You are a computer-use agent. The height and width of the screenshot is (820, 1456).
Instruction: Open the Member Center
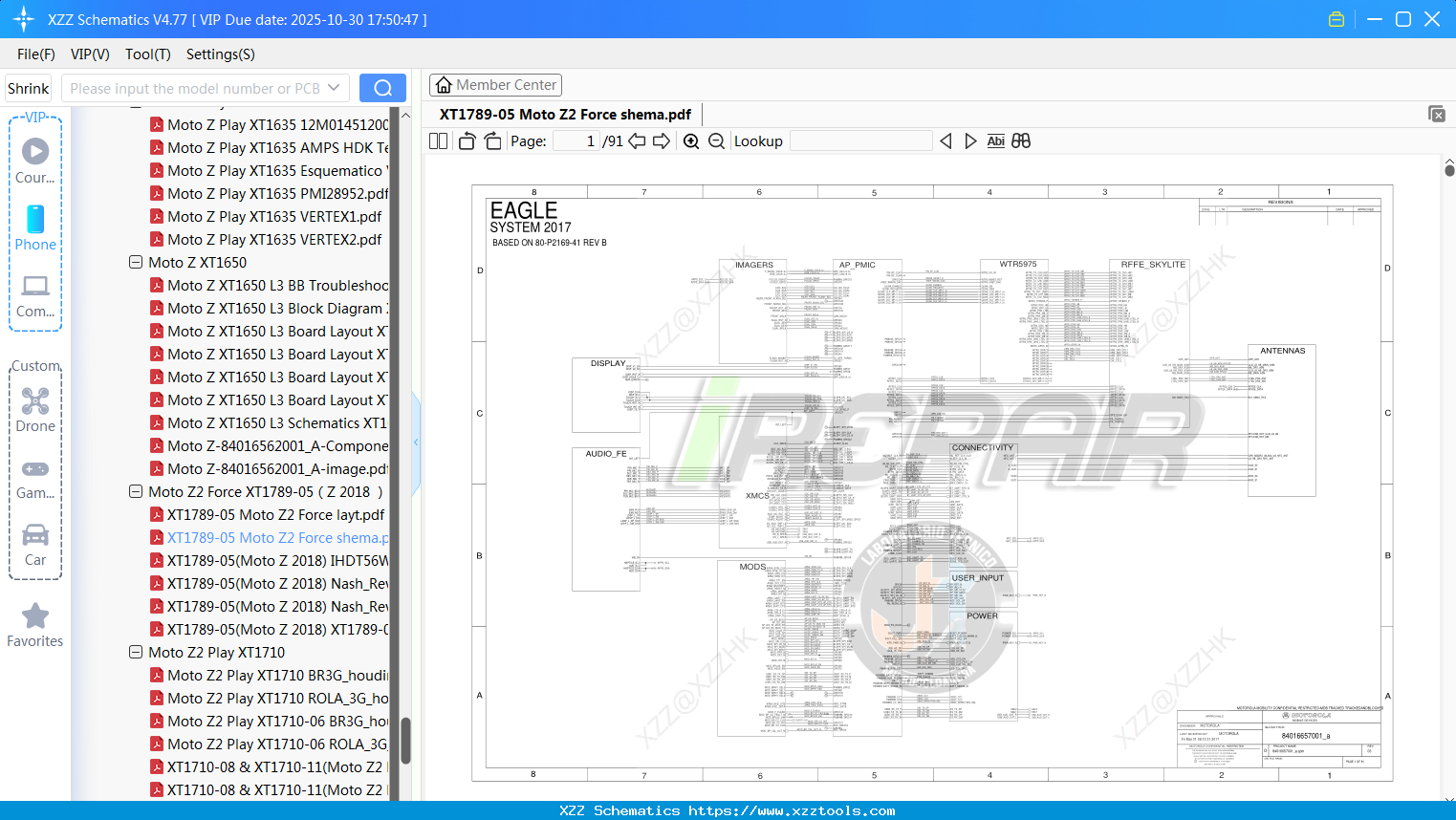tap(495, 85)
